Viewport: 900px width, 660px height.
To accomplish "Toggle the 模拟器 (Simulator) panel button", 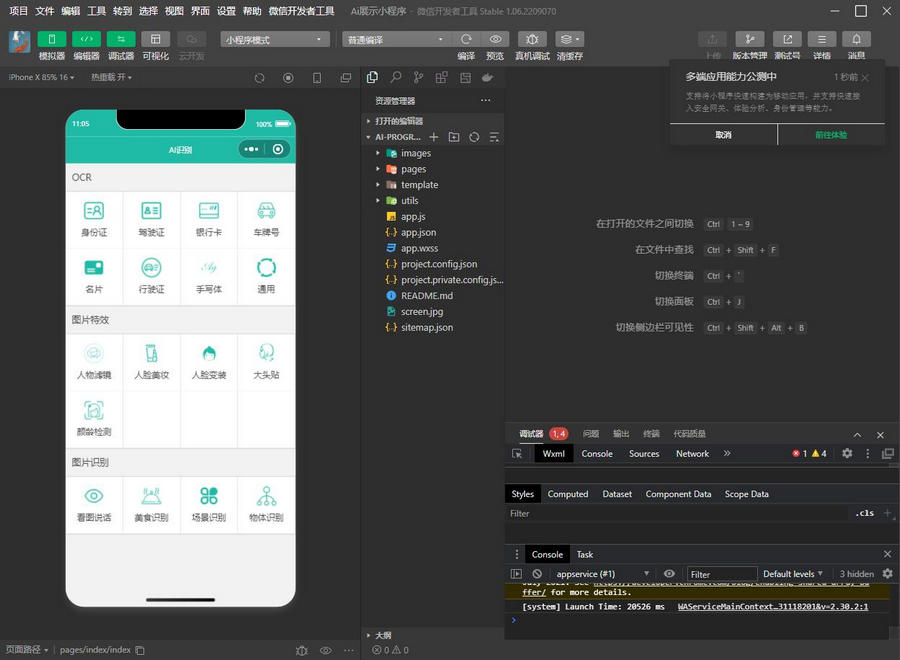I will (51, 40).
